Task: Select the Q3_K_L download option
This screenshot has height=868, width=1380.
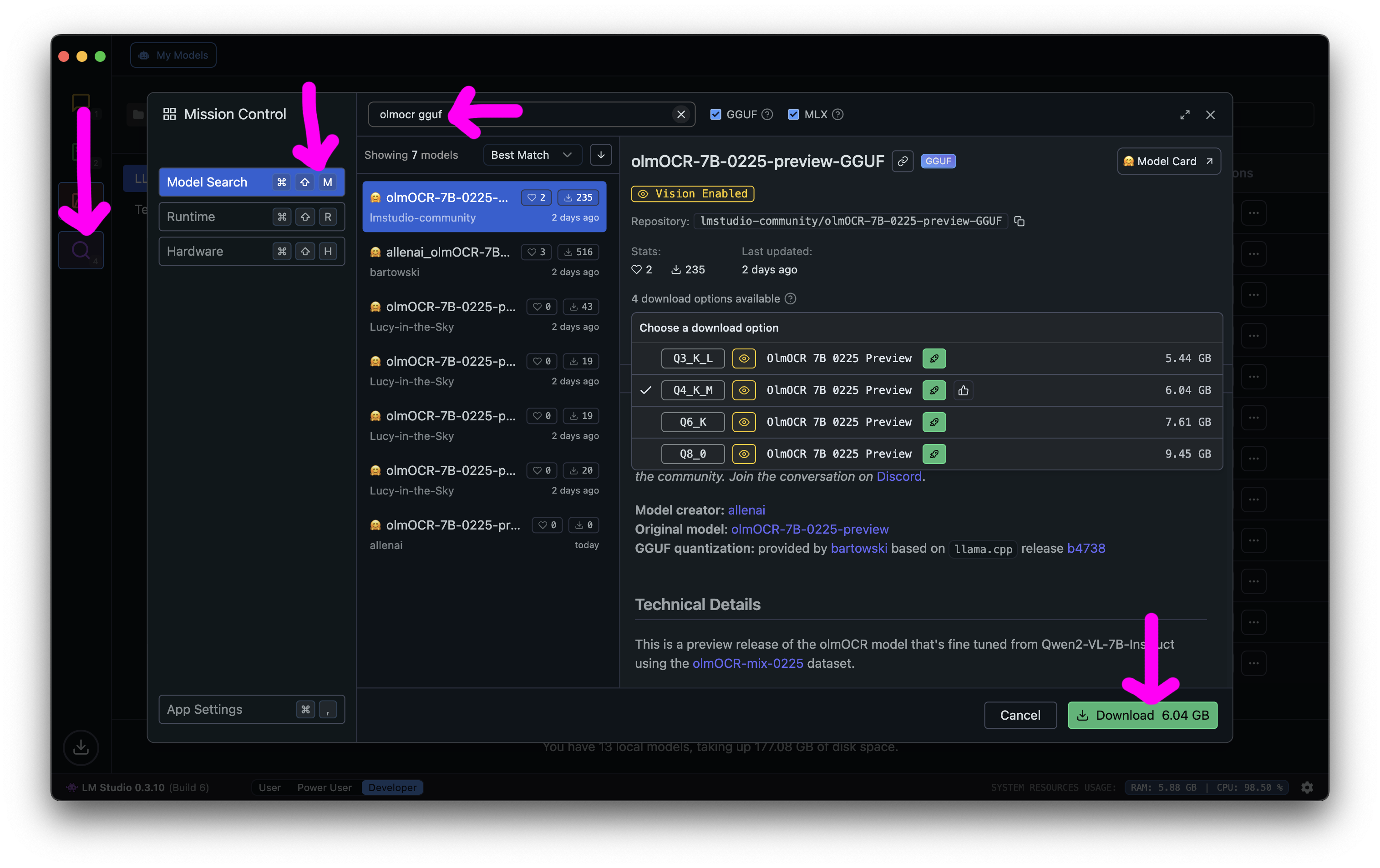Action: coord(927,358)
